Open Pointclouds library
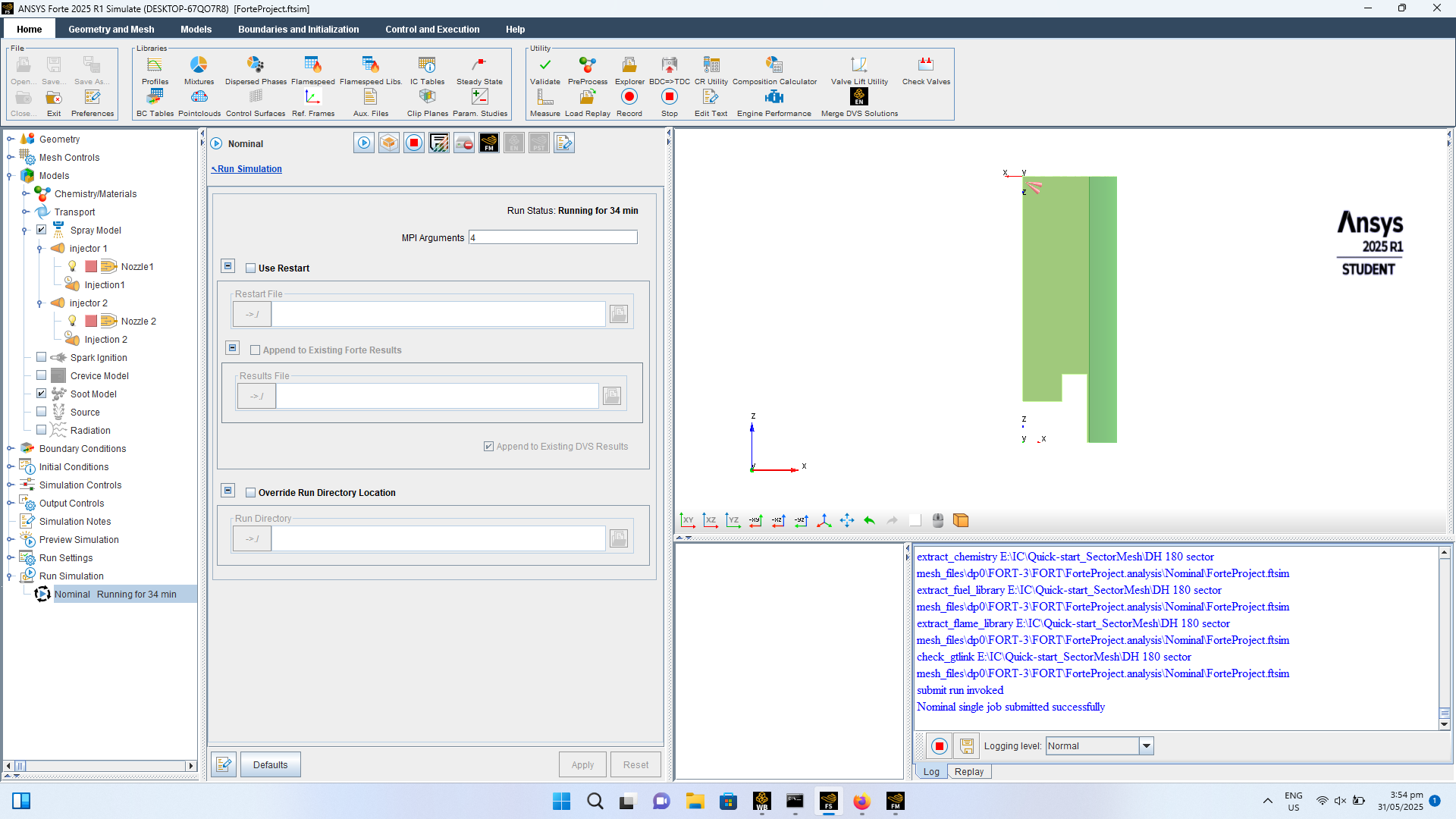1456x819 pixels. pyautogui.click(x=199, y=102)
